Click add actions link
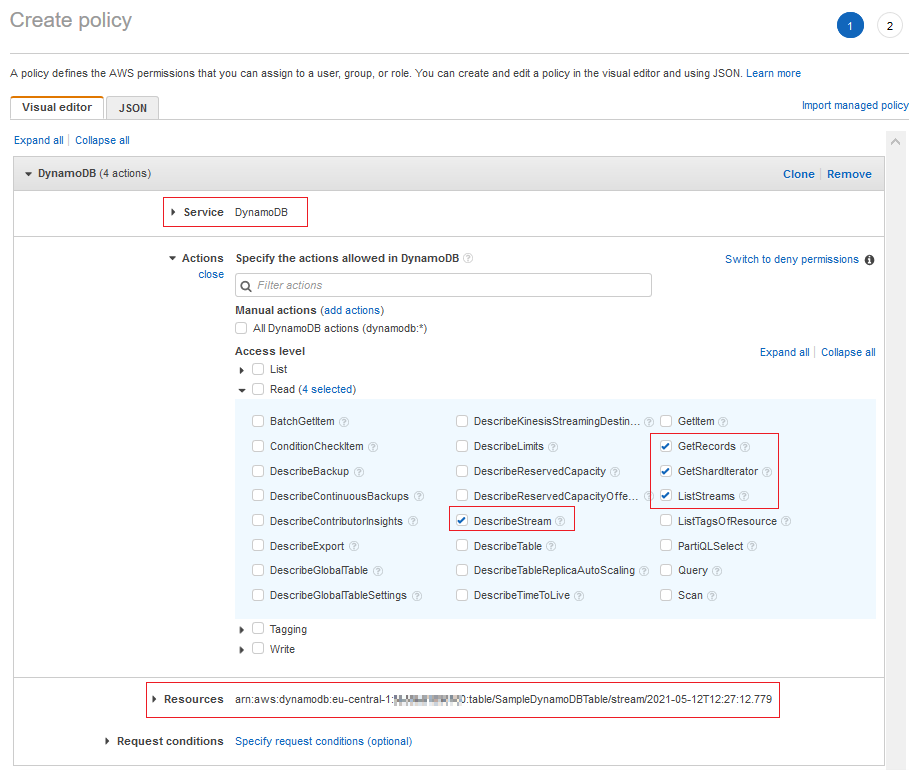Viewport: 909px width, 770px height. point(352,310)
